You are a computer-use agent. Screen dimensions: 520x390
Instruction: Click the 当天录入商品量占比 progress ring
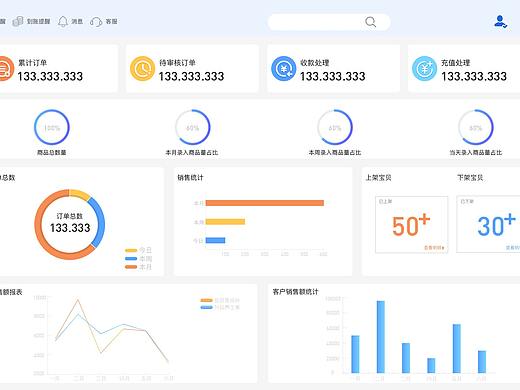[x=476, y=127]
